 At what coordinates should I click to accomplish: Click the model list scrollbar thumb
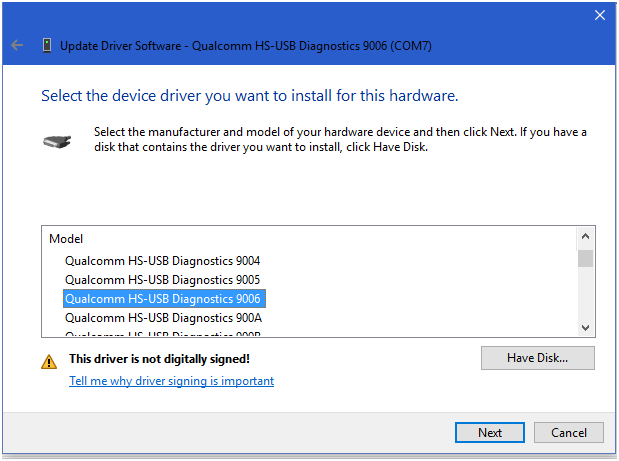tap(586, 259)
